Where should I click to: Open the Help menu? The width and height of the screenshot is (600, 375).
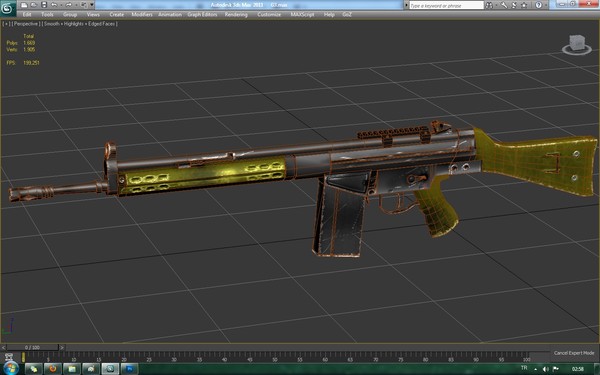[x=329, y=15]
